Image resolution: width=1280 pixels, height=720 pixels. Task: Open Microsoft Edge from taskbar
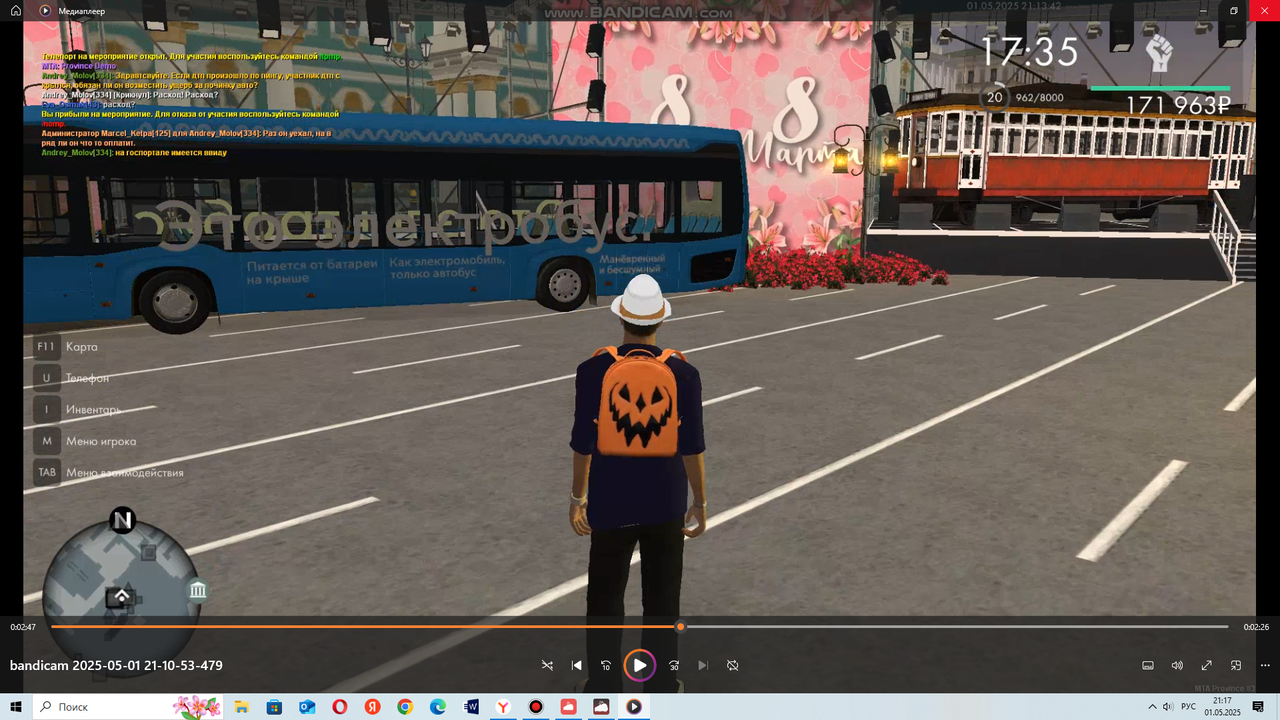[x=438, y=706]
